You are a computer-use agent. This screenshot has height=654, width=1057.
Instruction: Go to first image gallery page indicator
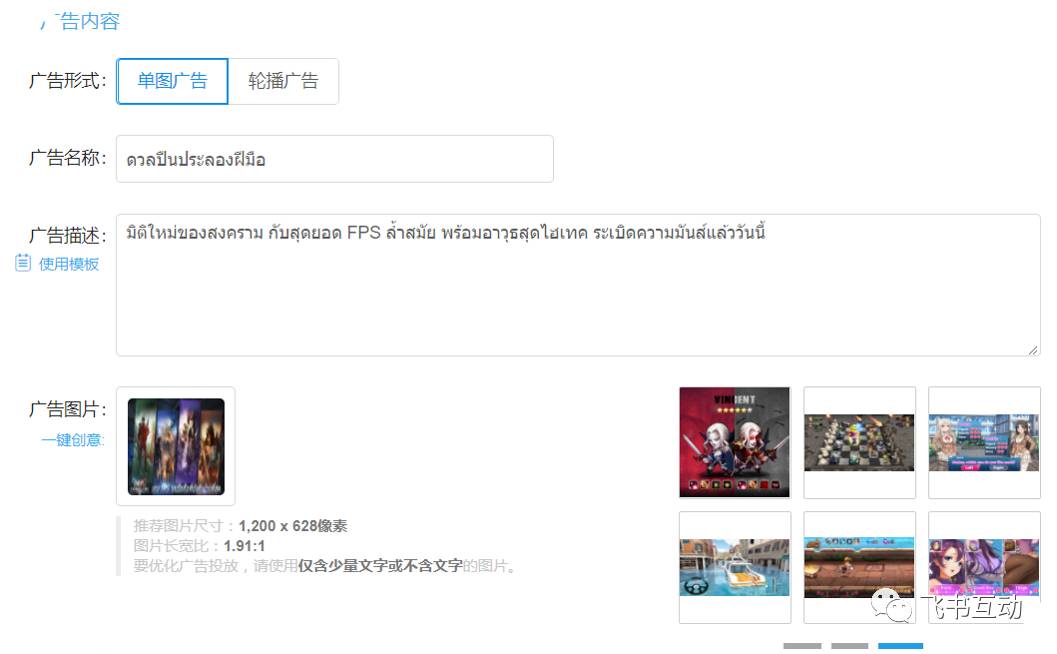(x=802, y=646)
